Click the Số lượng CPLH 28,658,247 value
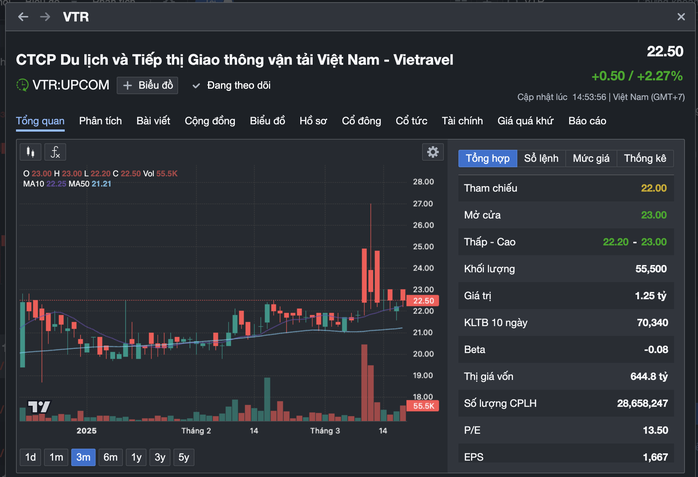The image size is (698, 477). point(642,404)
